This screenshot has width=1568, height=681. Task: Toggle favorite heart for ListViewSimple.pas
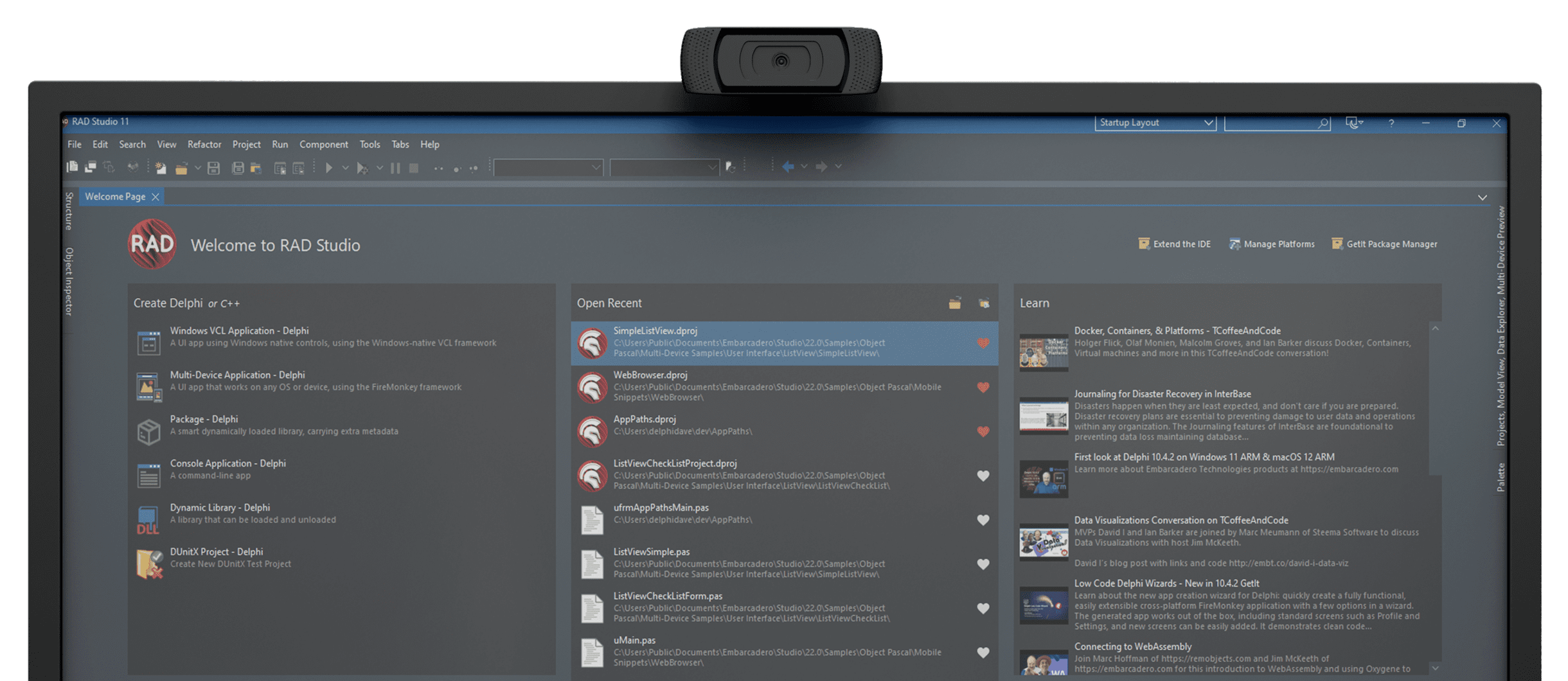[x=983, y=565]
